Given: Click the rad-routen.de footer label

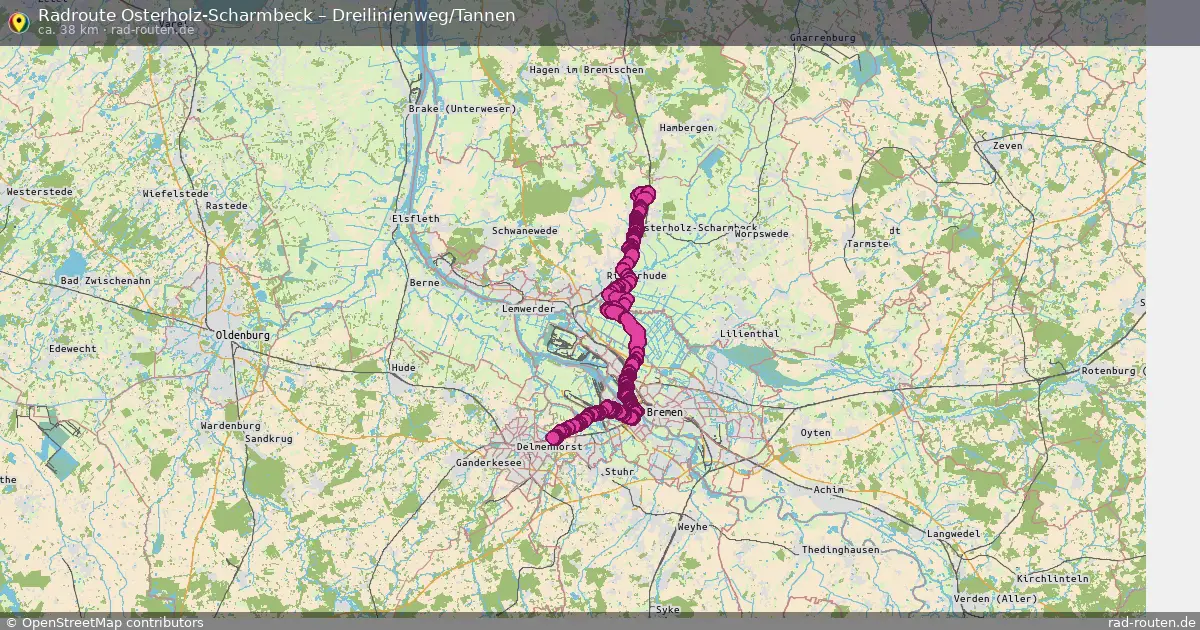Looking at the screenshot, I should (1152, 622).
